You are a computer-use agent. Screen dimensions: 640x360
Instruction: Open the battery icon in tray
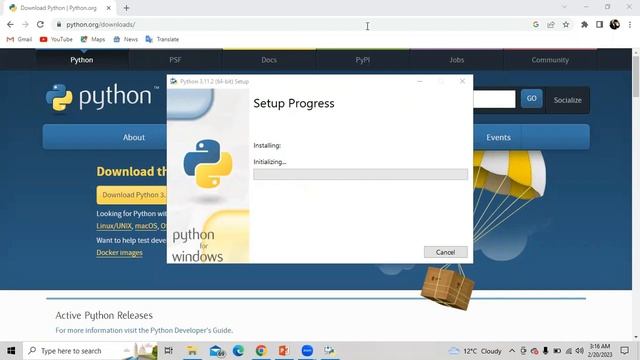click(557, 351)
